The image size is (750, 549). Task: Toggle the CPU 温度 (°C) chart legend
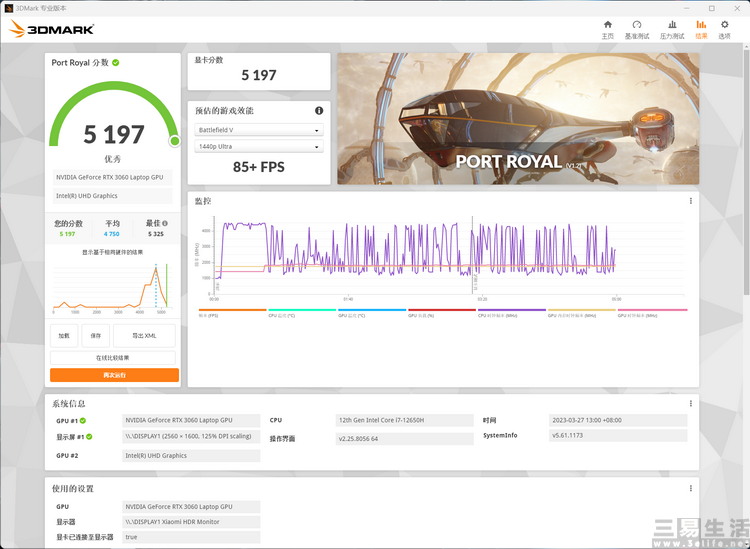point(302,313)
